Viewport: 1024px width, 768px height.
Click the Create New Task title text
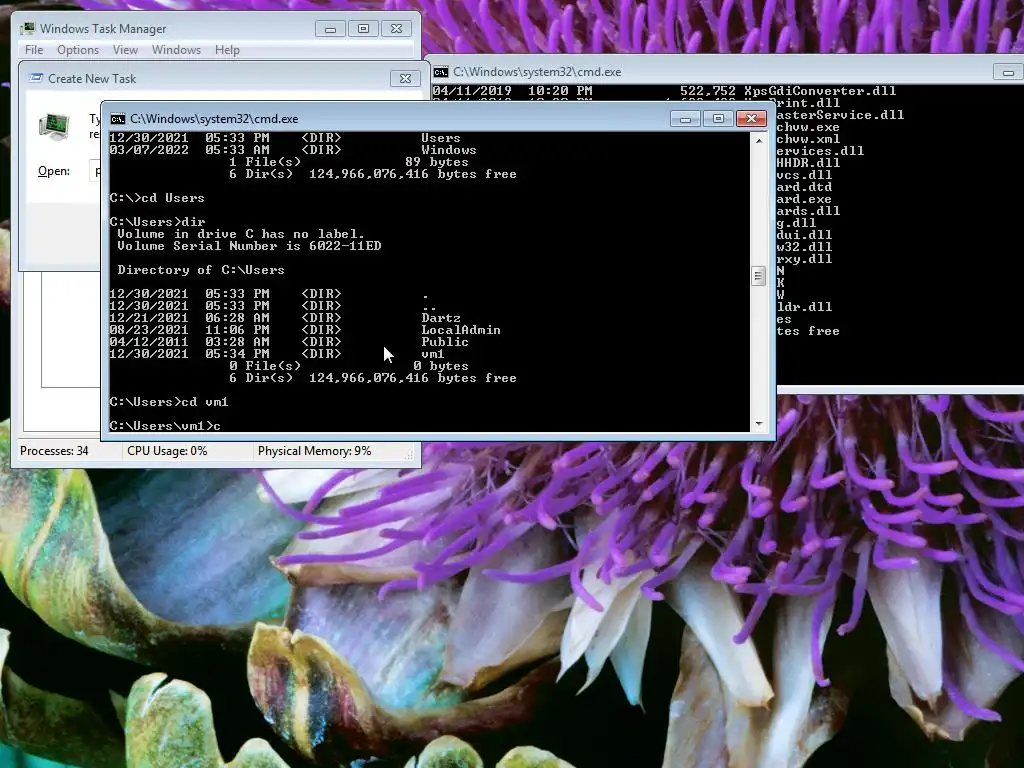click(x=92, y=78)
